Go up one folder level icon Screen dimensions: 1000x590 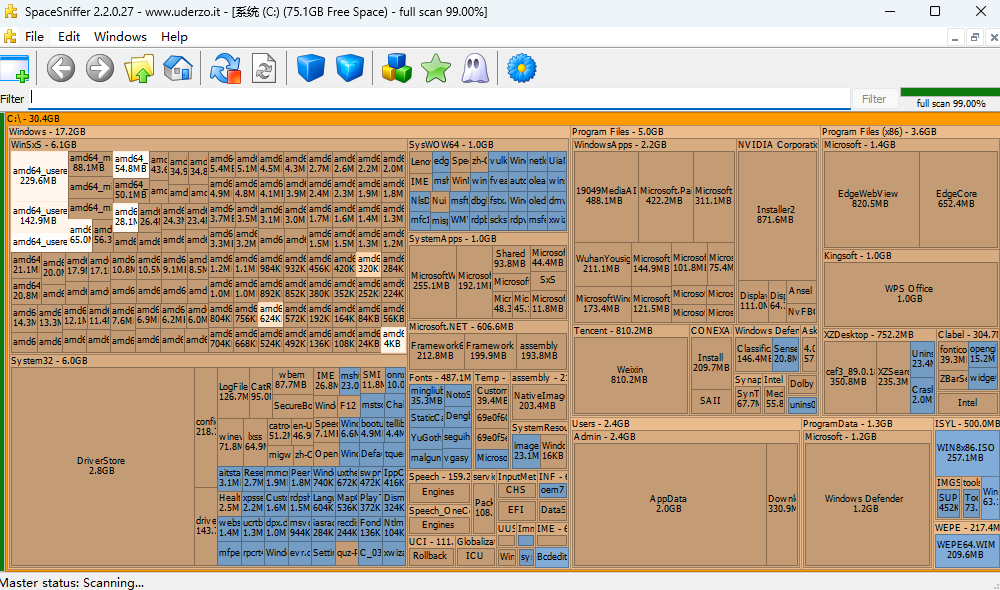pyautogui.click(x=139, y=68)
